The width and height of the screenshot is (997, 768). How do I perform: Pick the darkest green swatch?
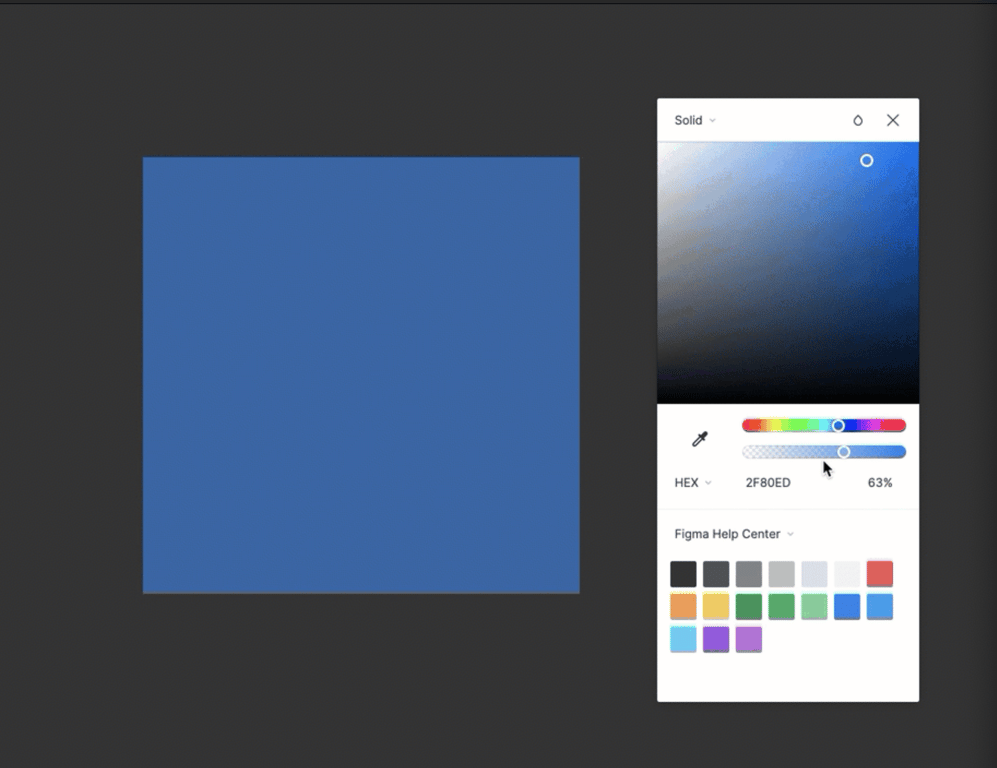pos(749,607)
